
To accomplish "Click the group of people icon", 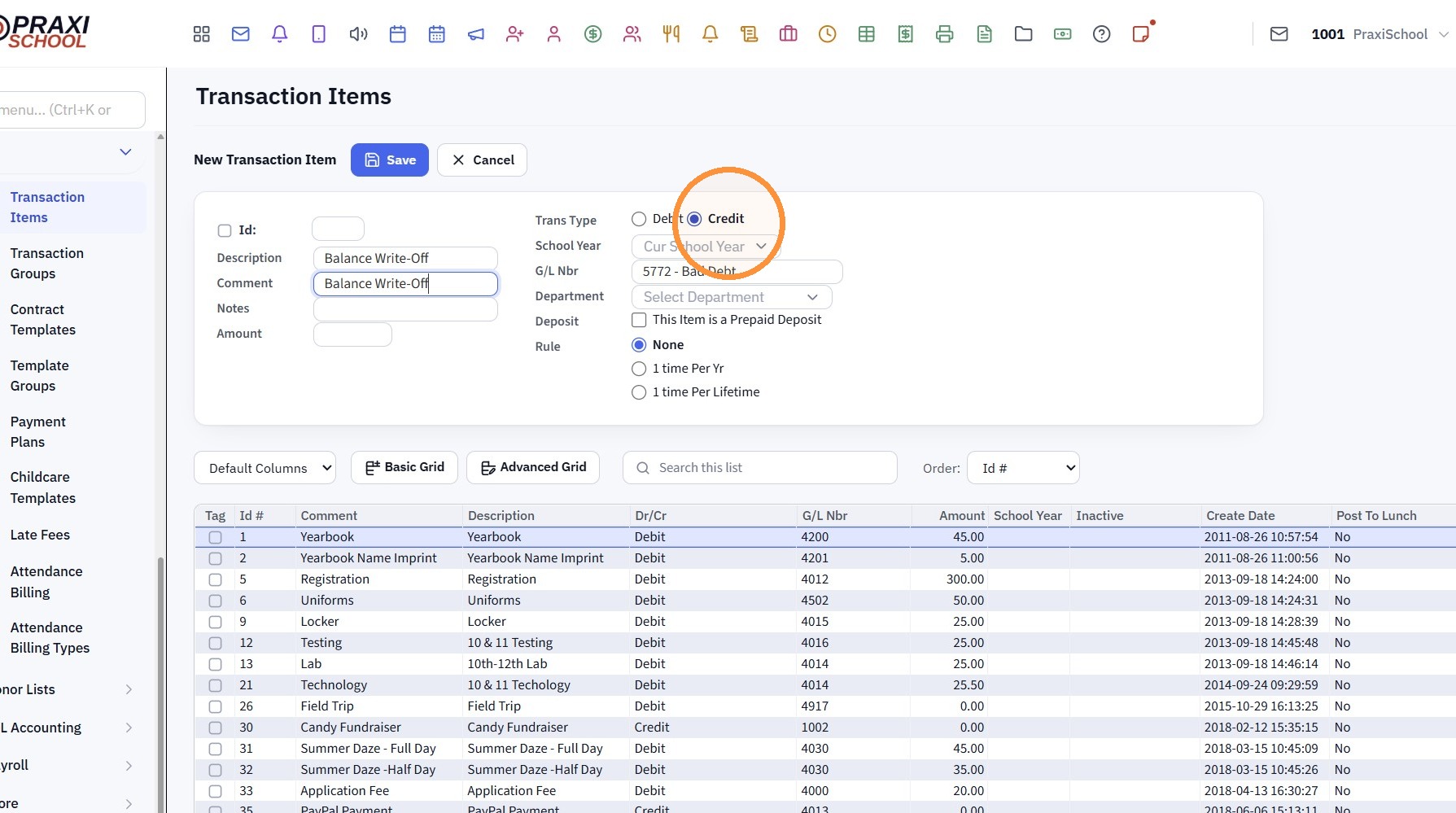I will point(632,34).
